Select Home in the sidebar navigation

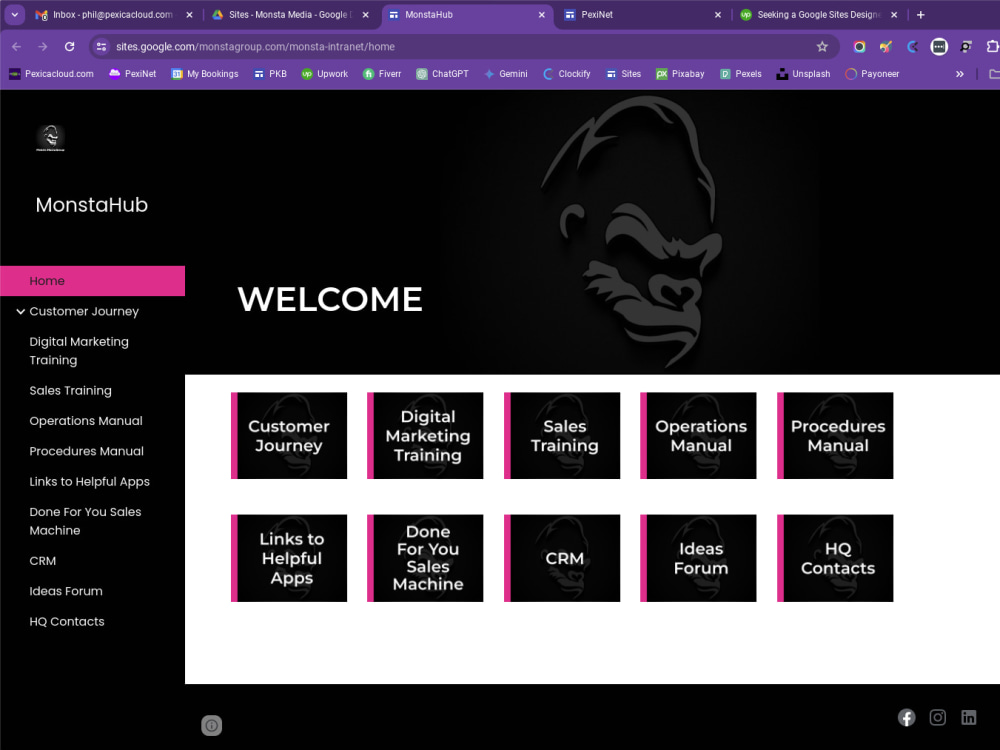pos(92,281)
